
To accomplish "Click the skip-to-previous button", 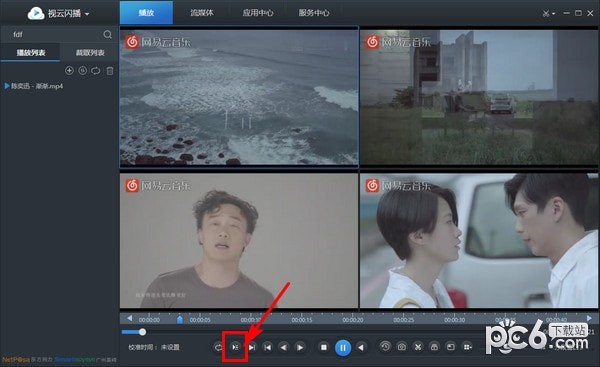I will 268,347.
